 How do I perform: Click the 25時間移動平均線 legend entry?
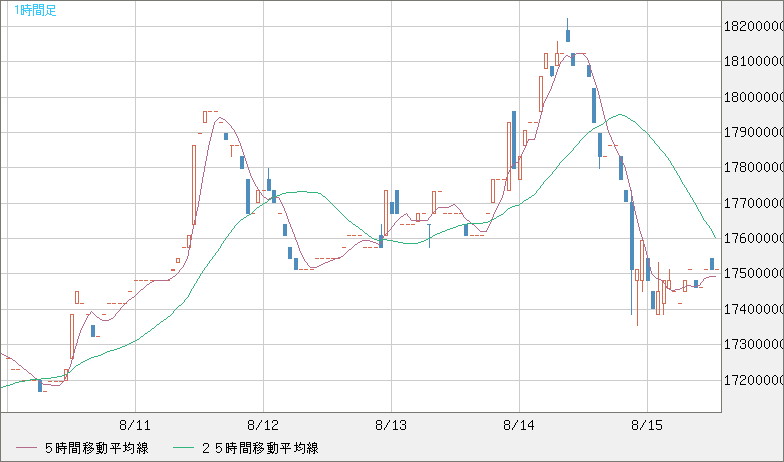pos(246,448)
